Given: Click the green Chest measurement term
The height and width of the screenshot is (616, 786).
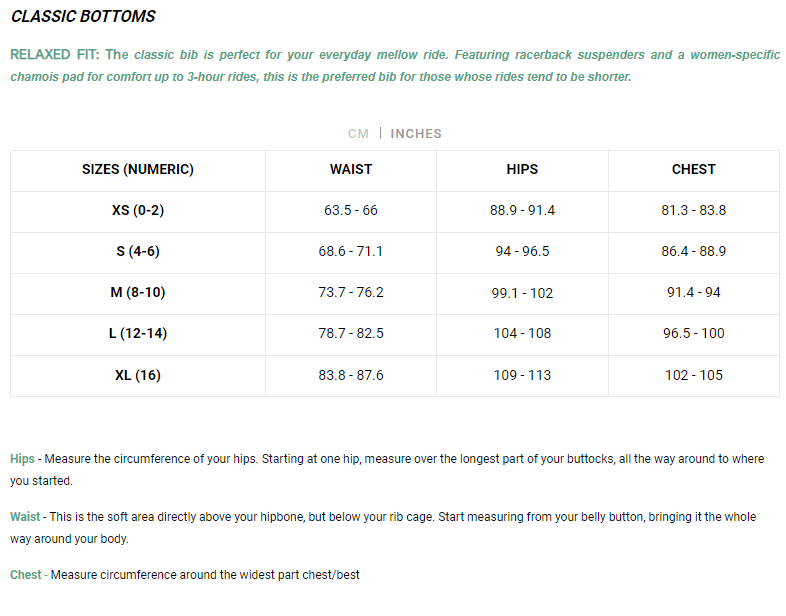Looking at the screenshot, I should click(x=26, y=575).
